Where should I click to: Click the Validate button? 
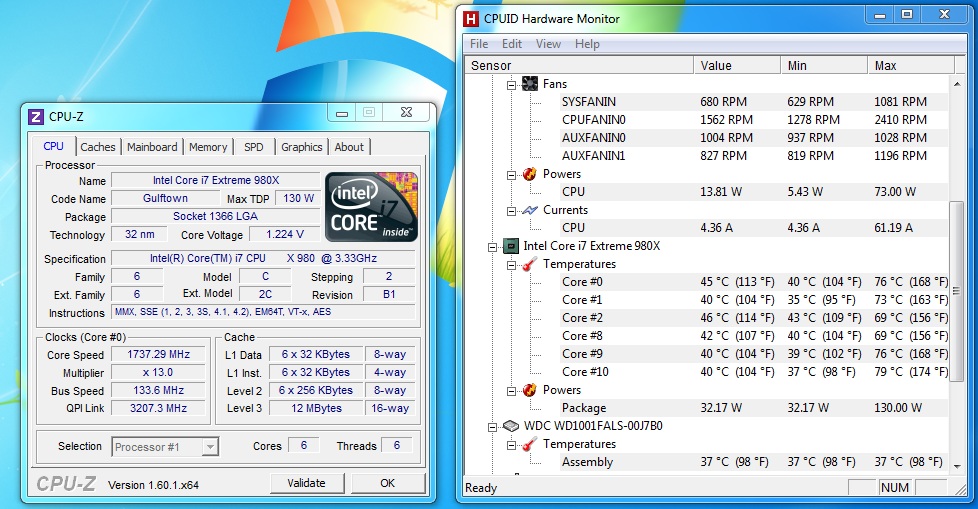pyautogui.click(x=306, y=483)
